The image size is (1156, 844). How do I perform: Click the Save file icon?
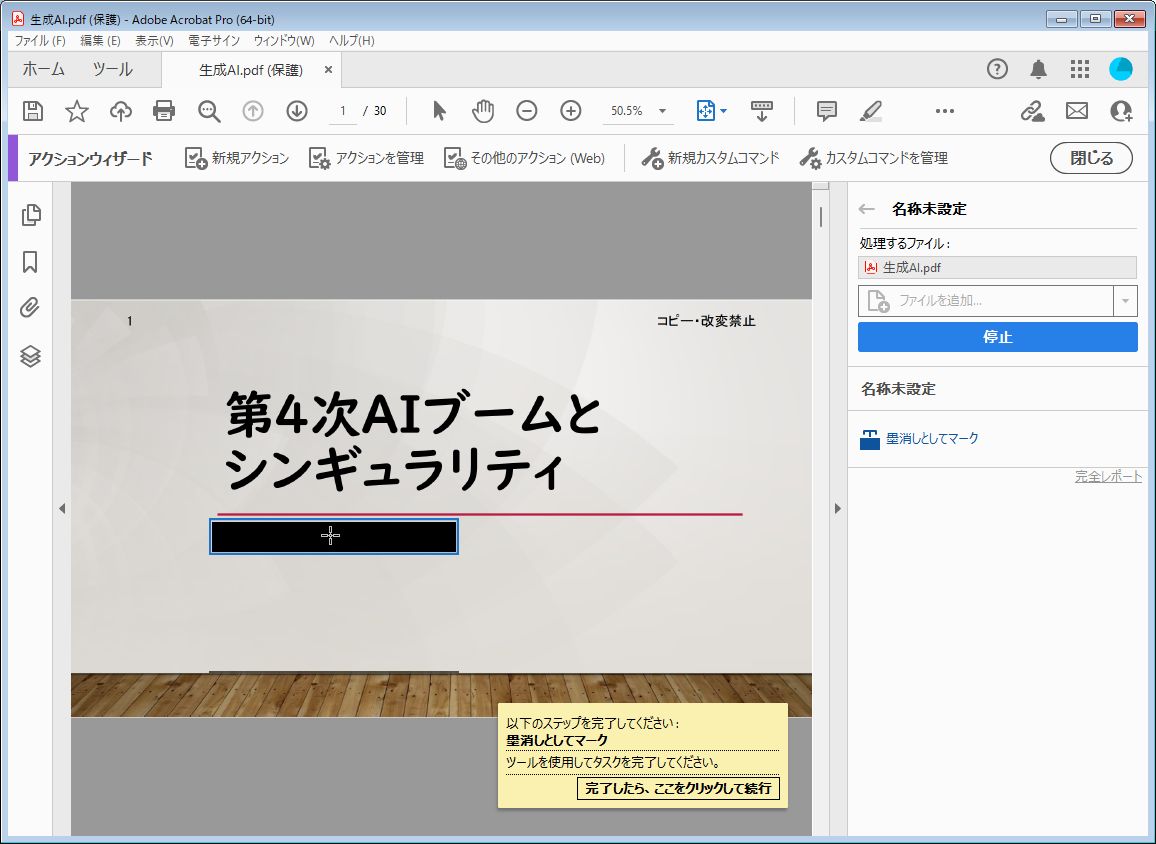tap(32, 110)
